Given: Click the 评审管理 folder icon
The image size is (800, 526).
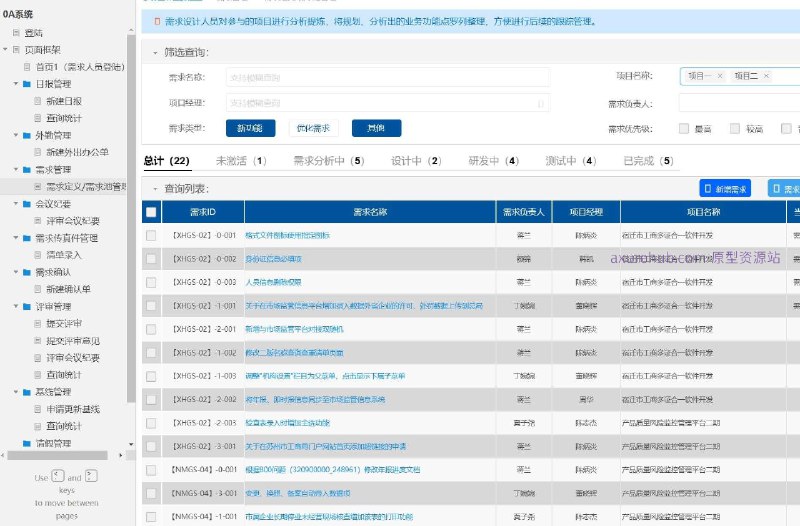Looking at the screenshot, I should (x=27, y=307).
